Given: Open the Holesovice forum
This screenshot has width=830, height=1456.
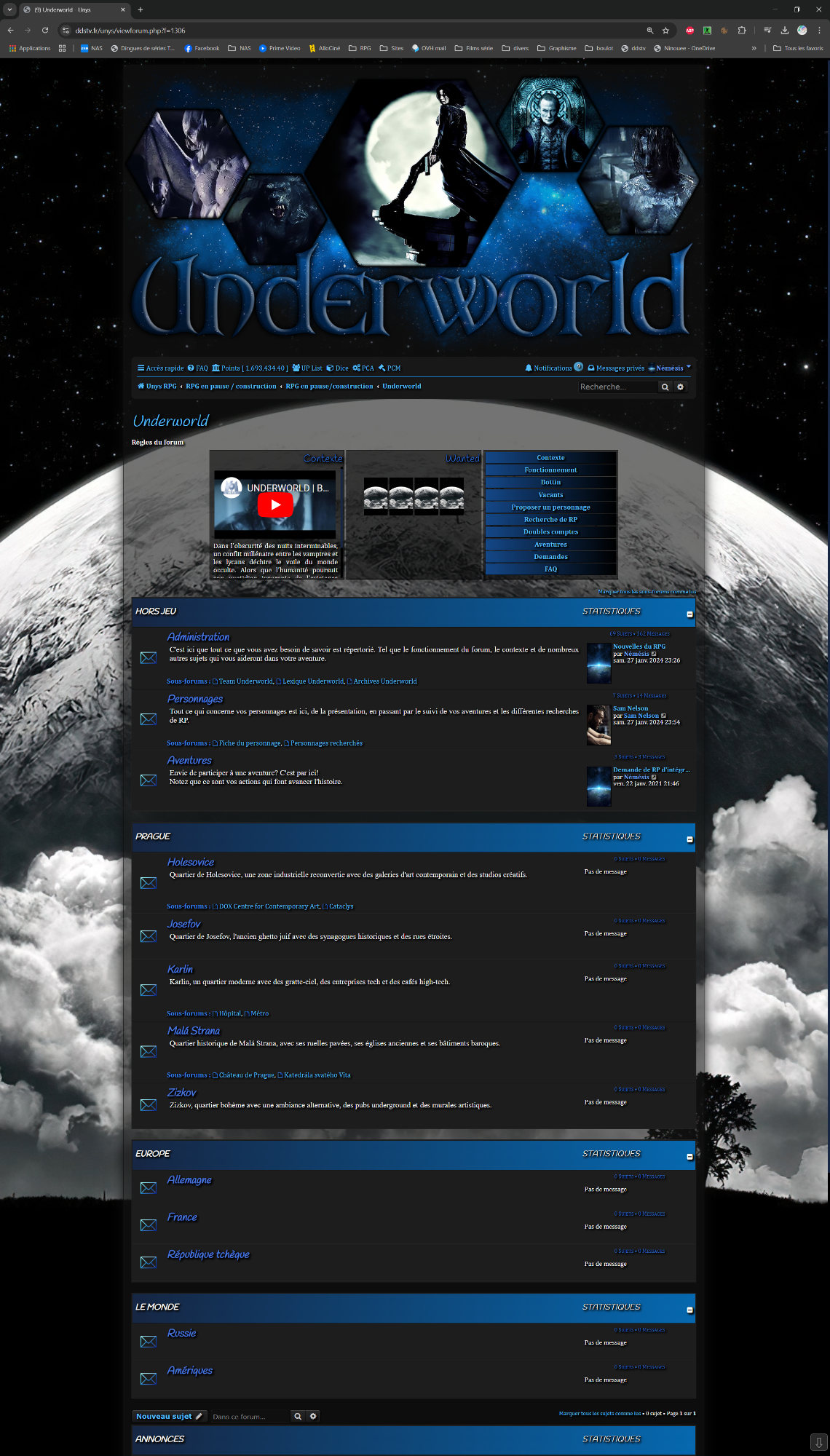Looking at the screenshot, I should tap(191, 862).
